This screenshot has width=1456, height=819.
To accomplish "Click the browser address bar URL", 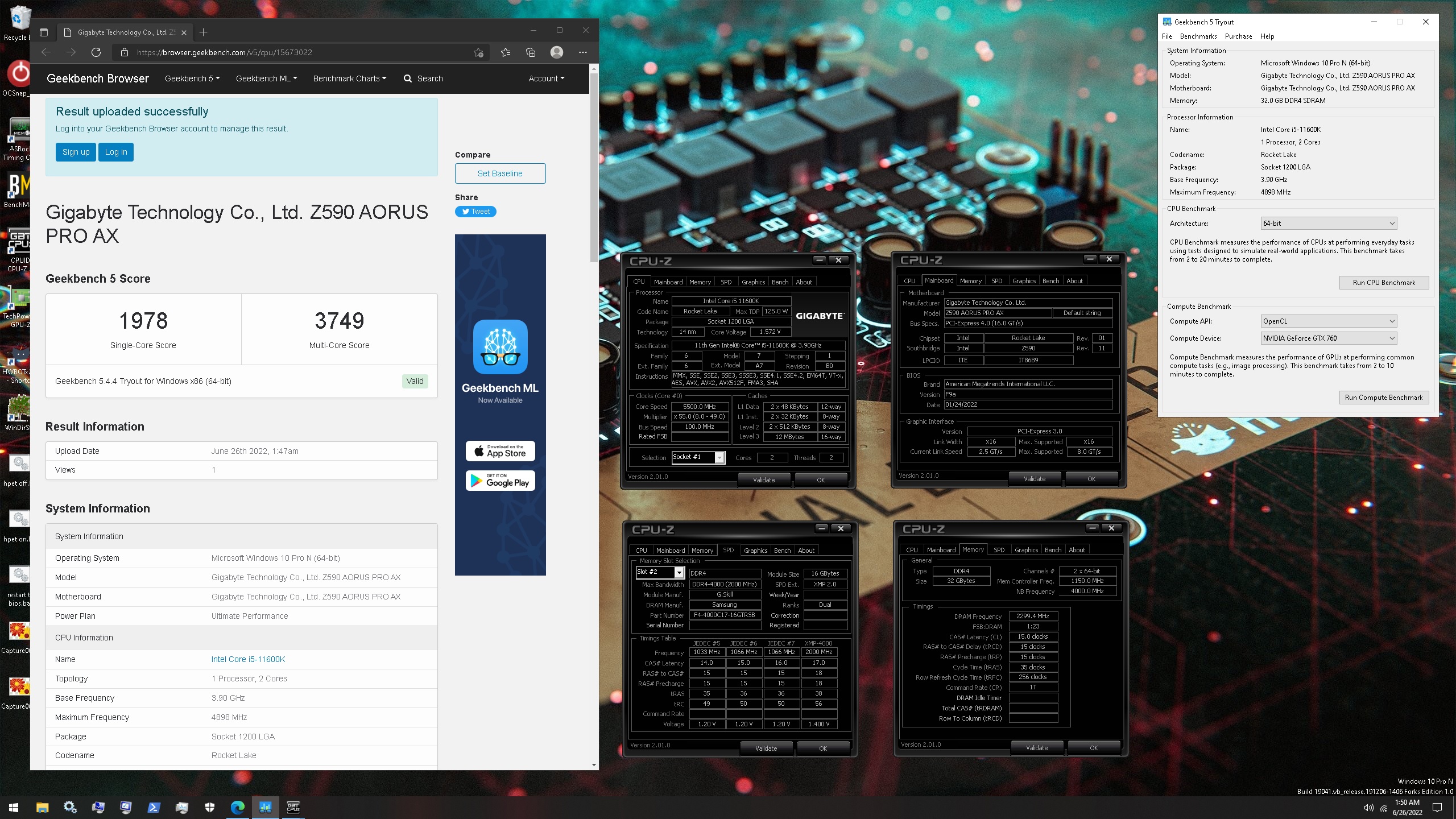I will coord(224,52).
